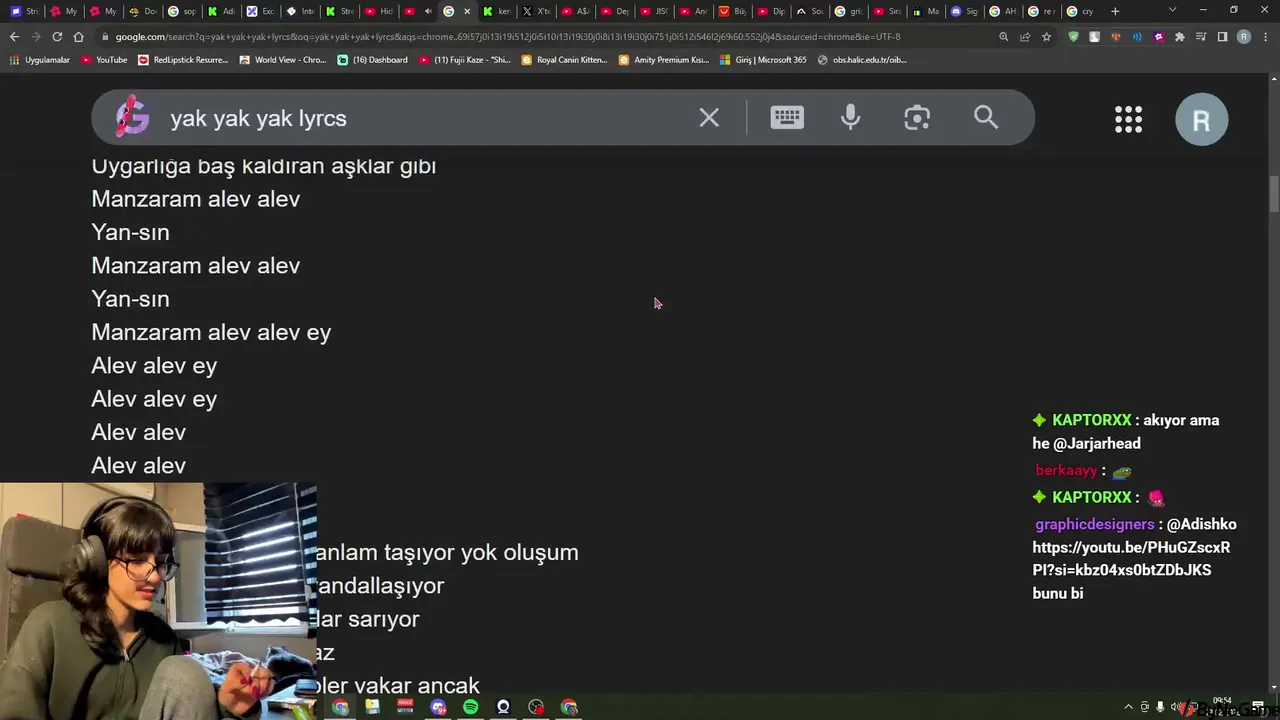Viewport: 1280px width, 720px height.
Task: Start a voice search with the microphone
Action: point(851,118)
